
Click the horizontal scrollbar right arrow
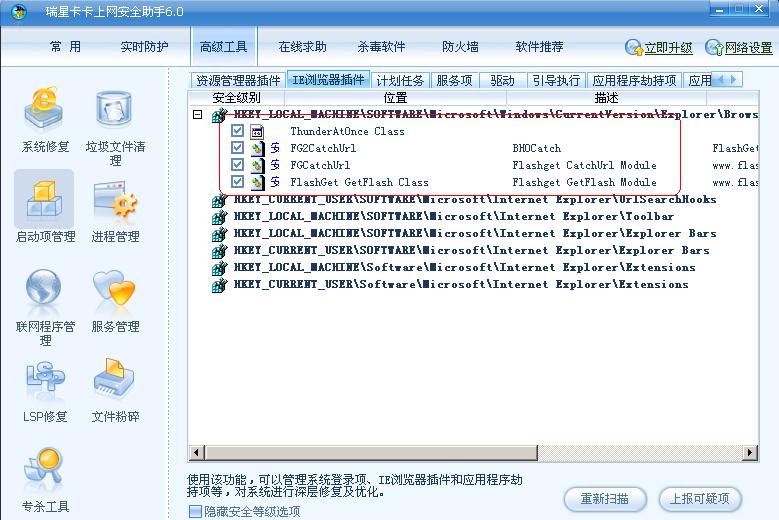pos(750,452)
